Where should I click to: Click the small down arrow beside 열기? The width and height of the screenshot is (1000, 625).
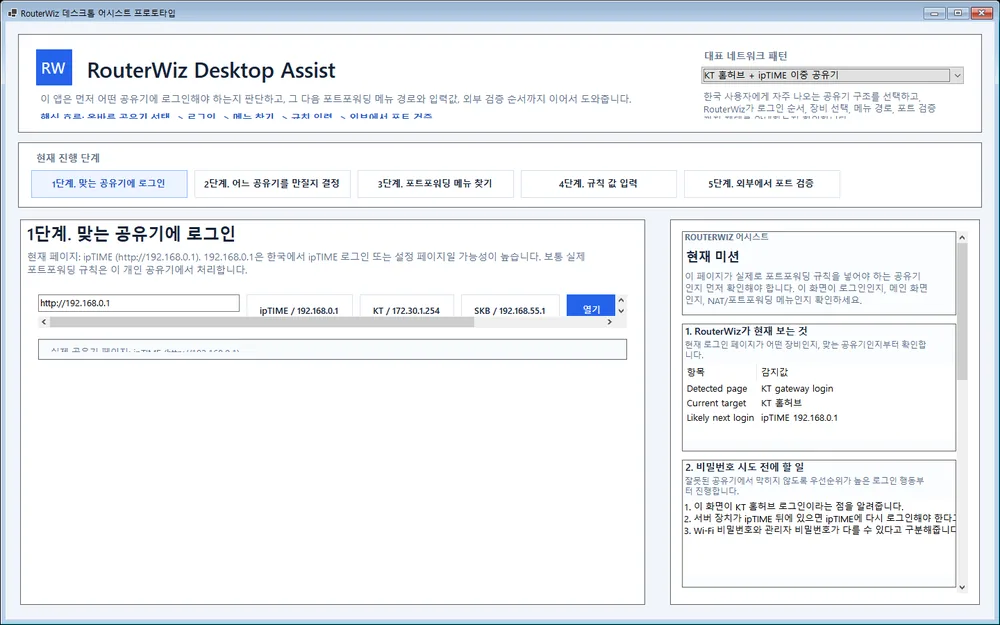621,311
